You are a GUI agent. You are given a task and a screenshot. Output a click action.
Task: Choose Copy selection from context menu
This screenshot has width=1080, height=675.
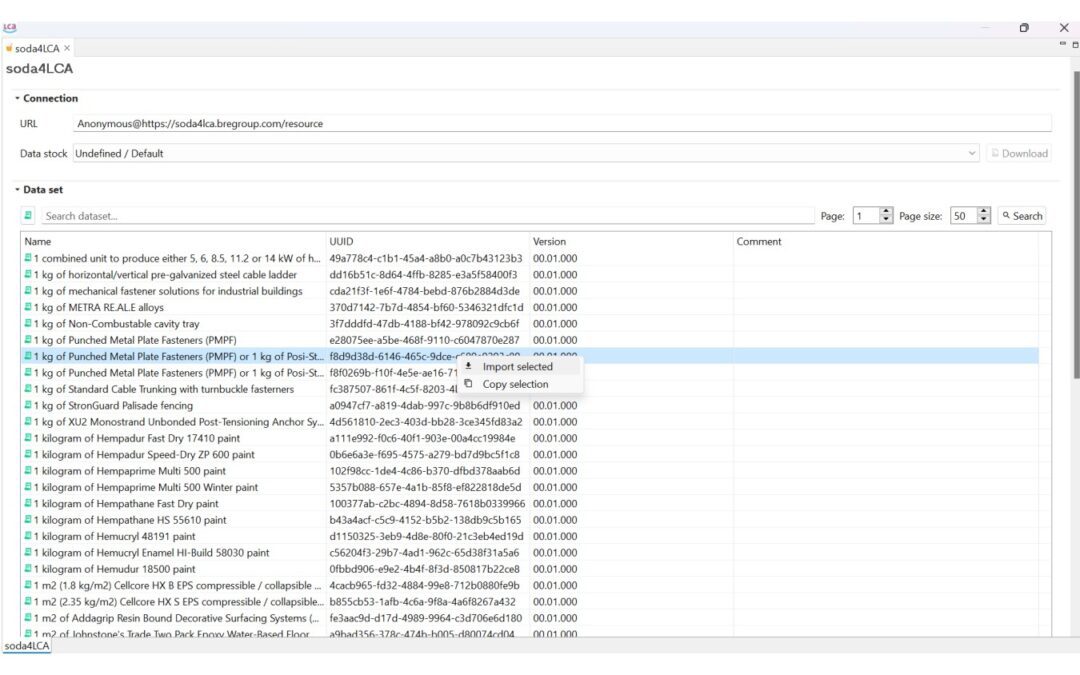coord(515,384)
